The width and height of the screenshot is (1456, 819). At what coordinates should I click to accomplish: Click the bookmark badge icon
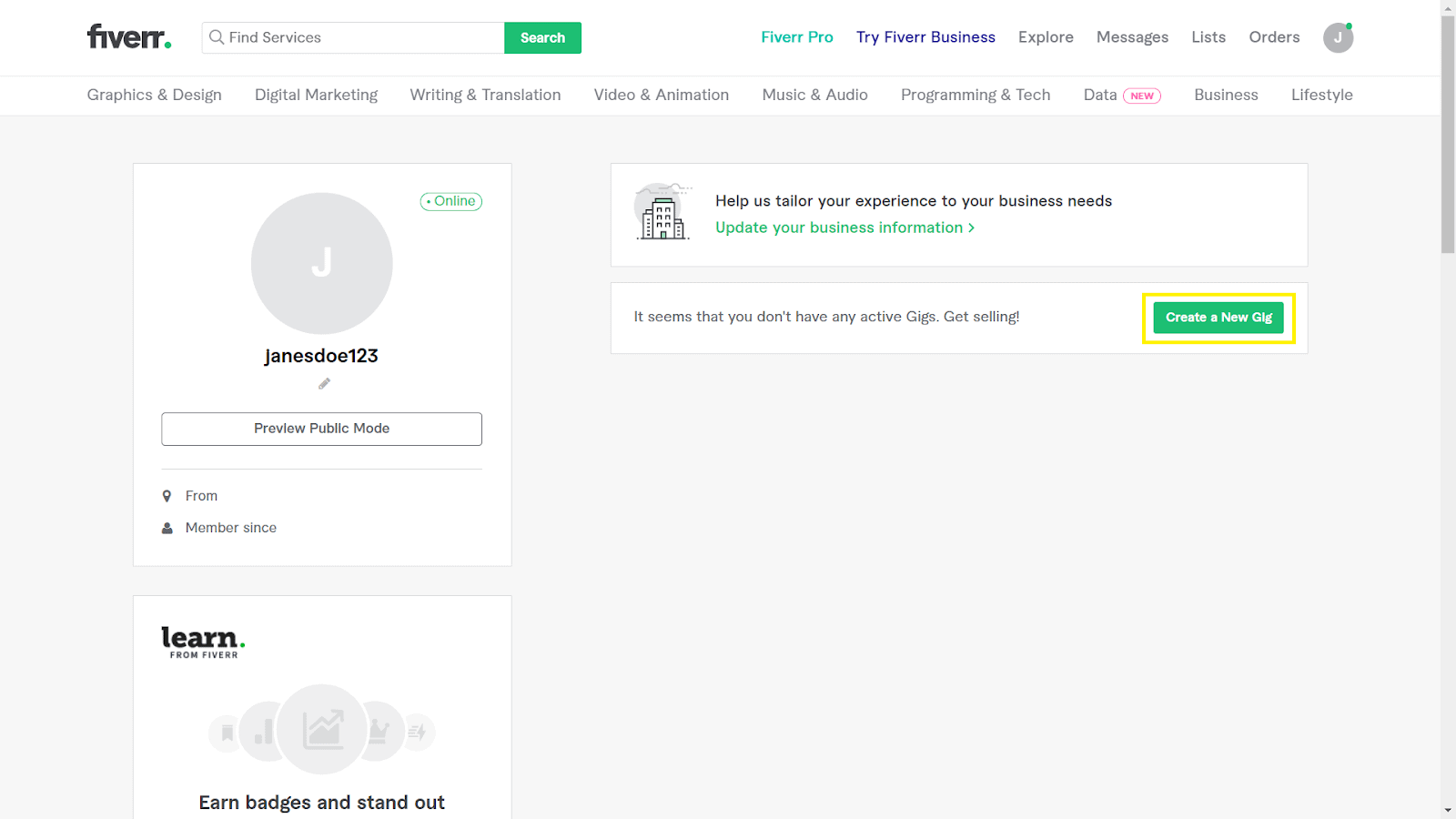pos(227,733)
